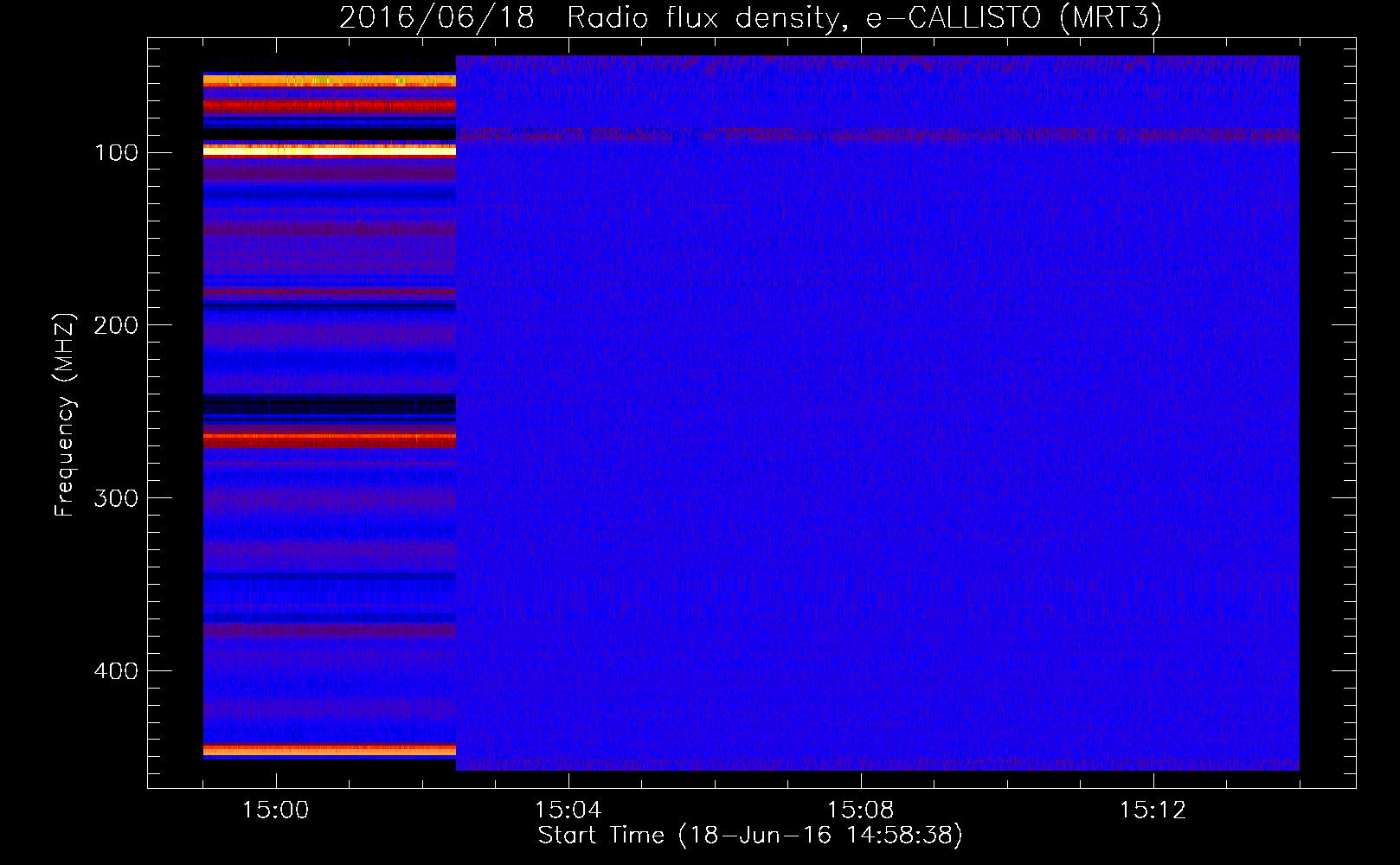This screenshot has height=865, width=1400.
Task: Click the '15:08' time tick label
Action: tap(861, 811)
